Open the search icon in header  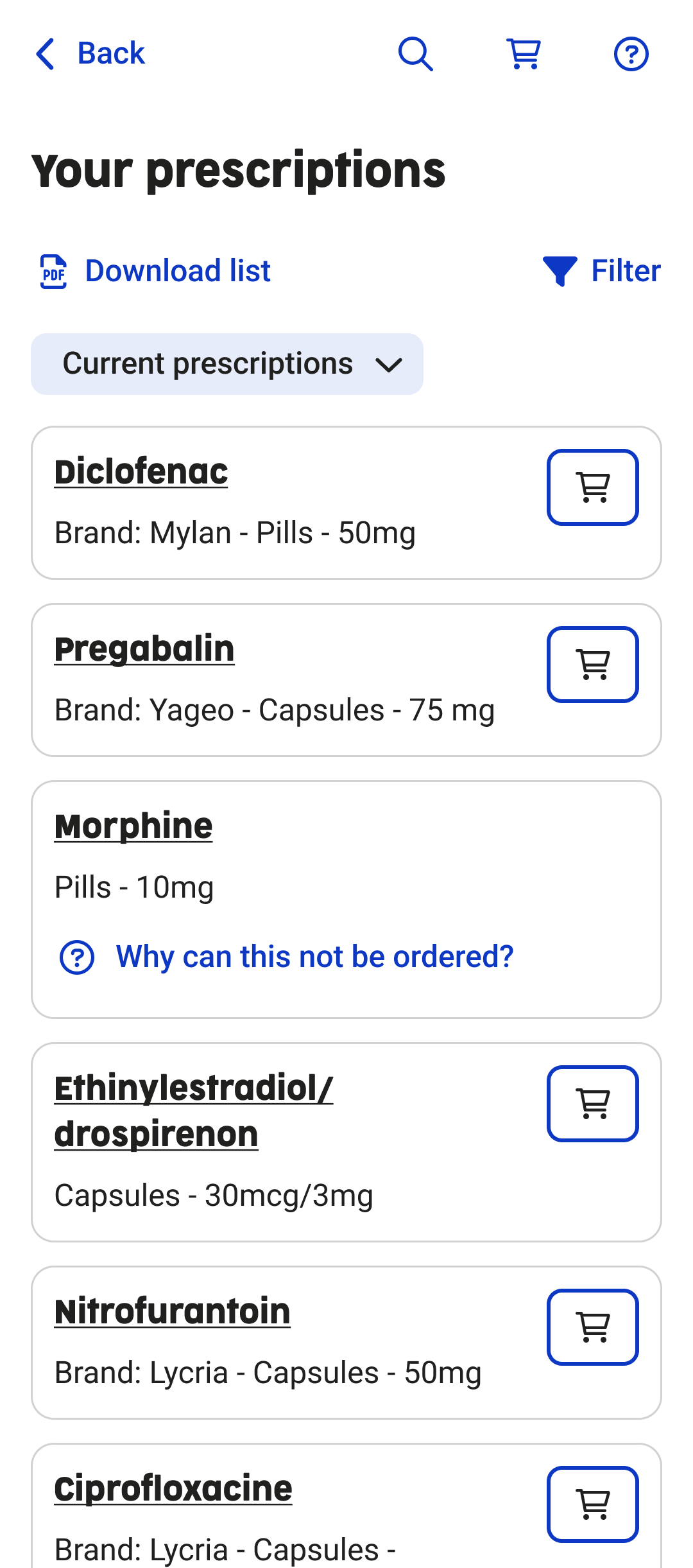[416, 54]
